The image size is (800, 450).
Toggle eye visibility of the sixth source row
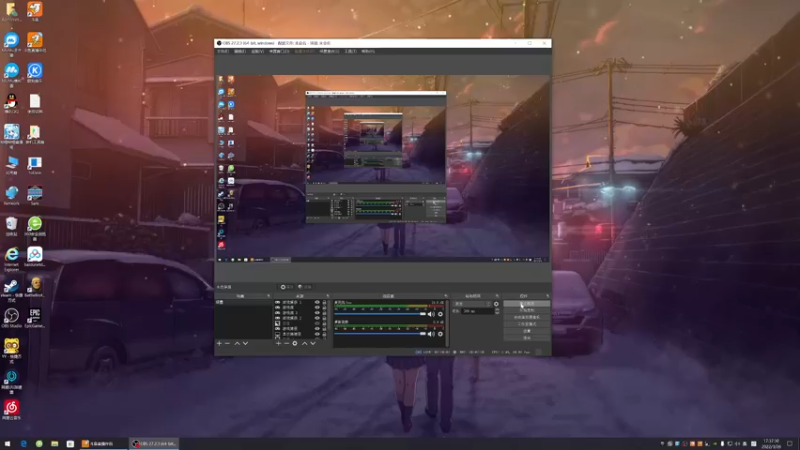click(x=317, y=329)
